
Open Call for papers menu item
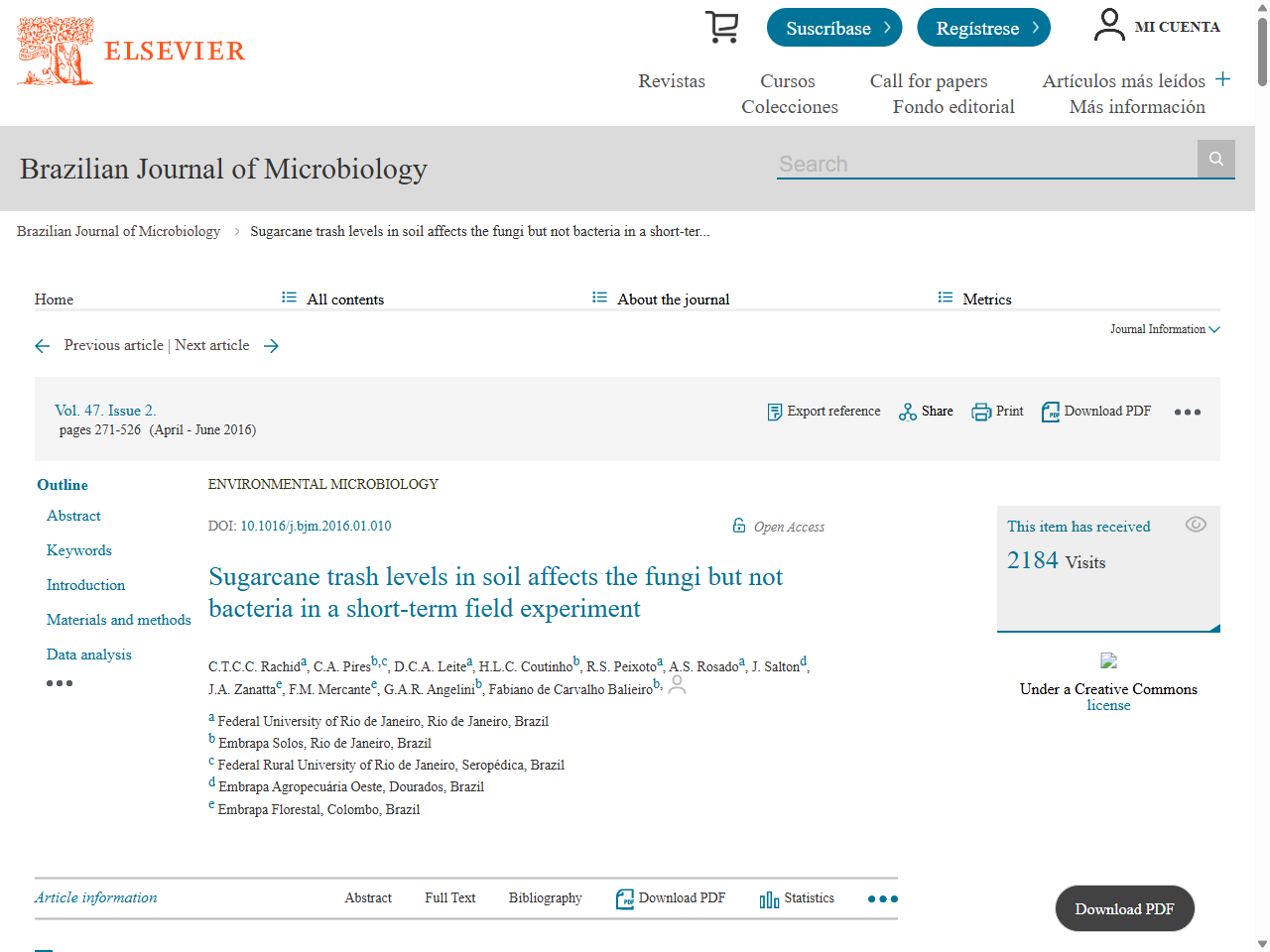pos(929,81)
